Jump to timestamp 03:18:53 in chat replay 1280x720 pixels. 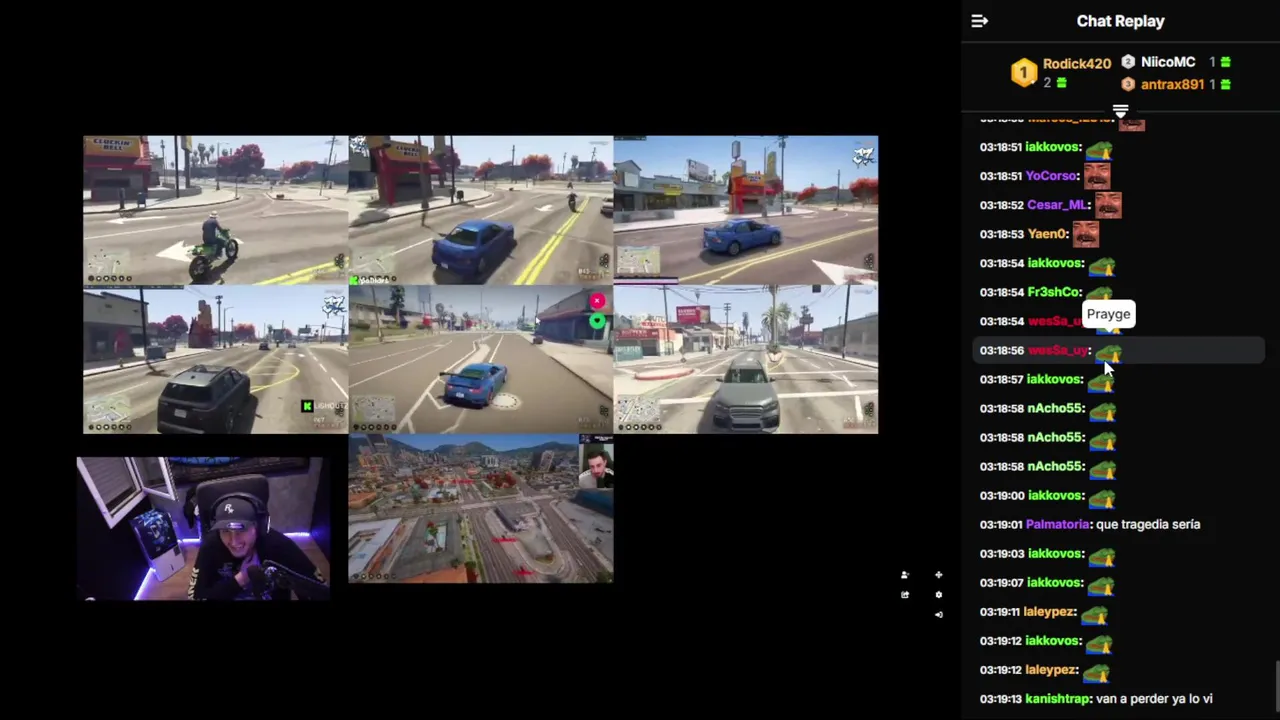click(1001, 234)
